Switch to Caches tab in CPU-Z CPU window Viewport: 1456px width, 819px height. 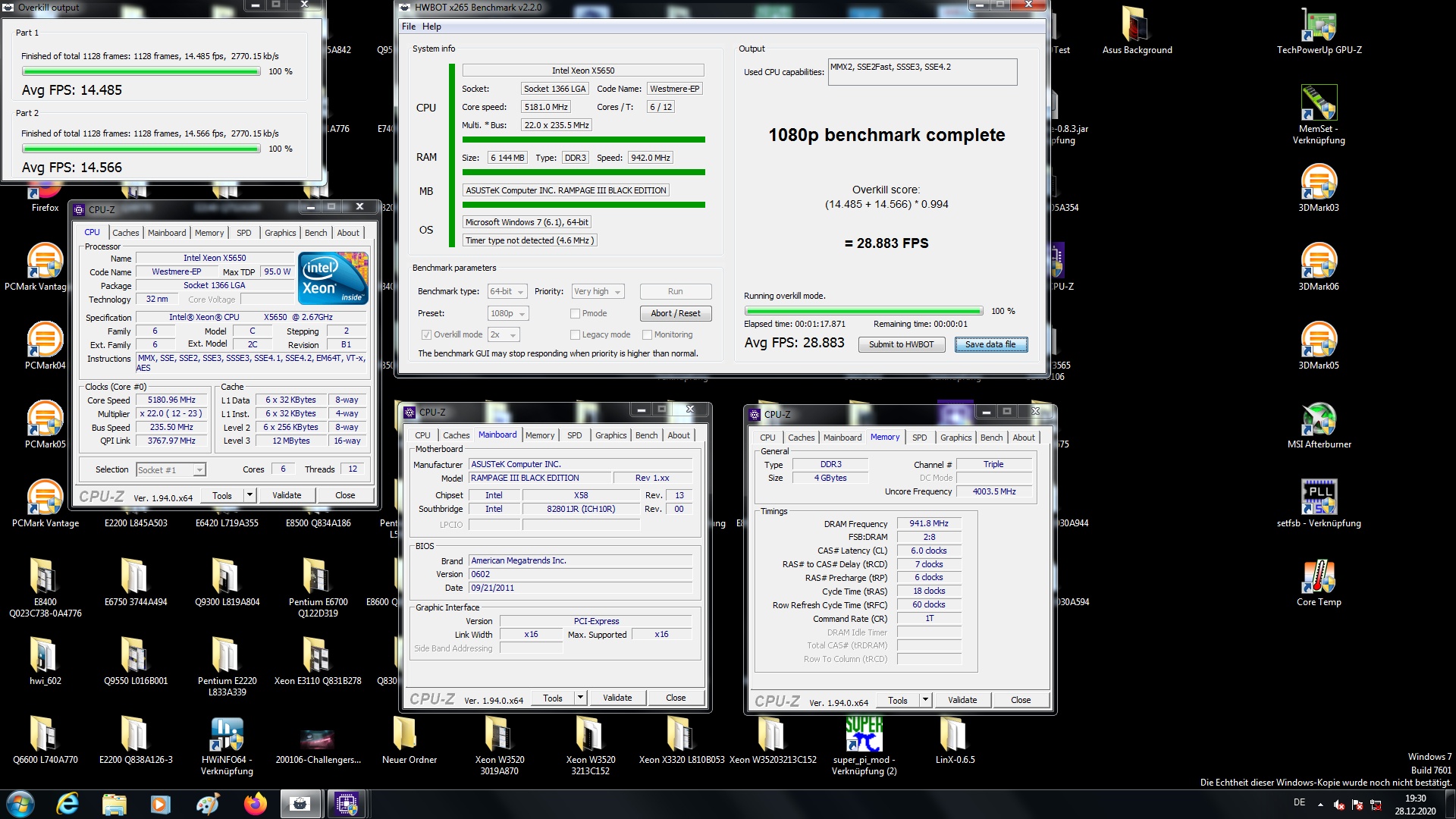[x=125, y=233]
